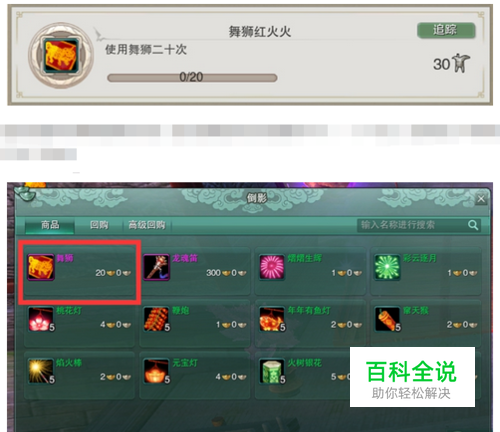Click the 0/20 quest progress bar
The height and width of the screenshot is (432, 500).
coord(192,78)
